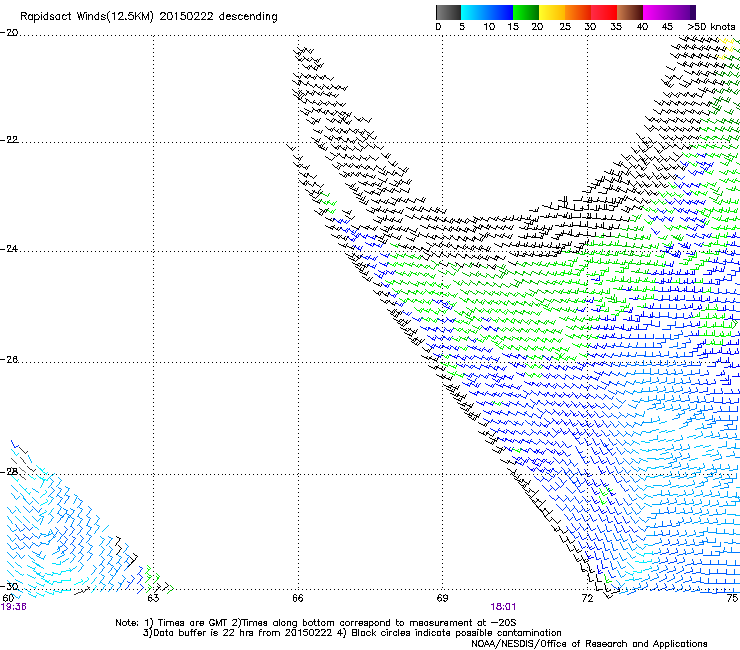Click the latitude label -26

point(9,360)
